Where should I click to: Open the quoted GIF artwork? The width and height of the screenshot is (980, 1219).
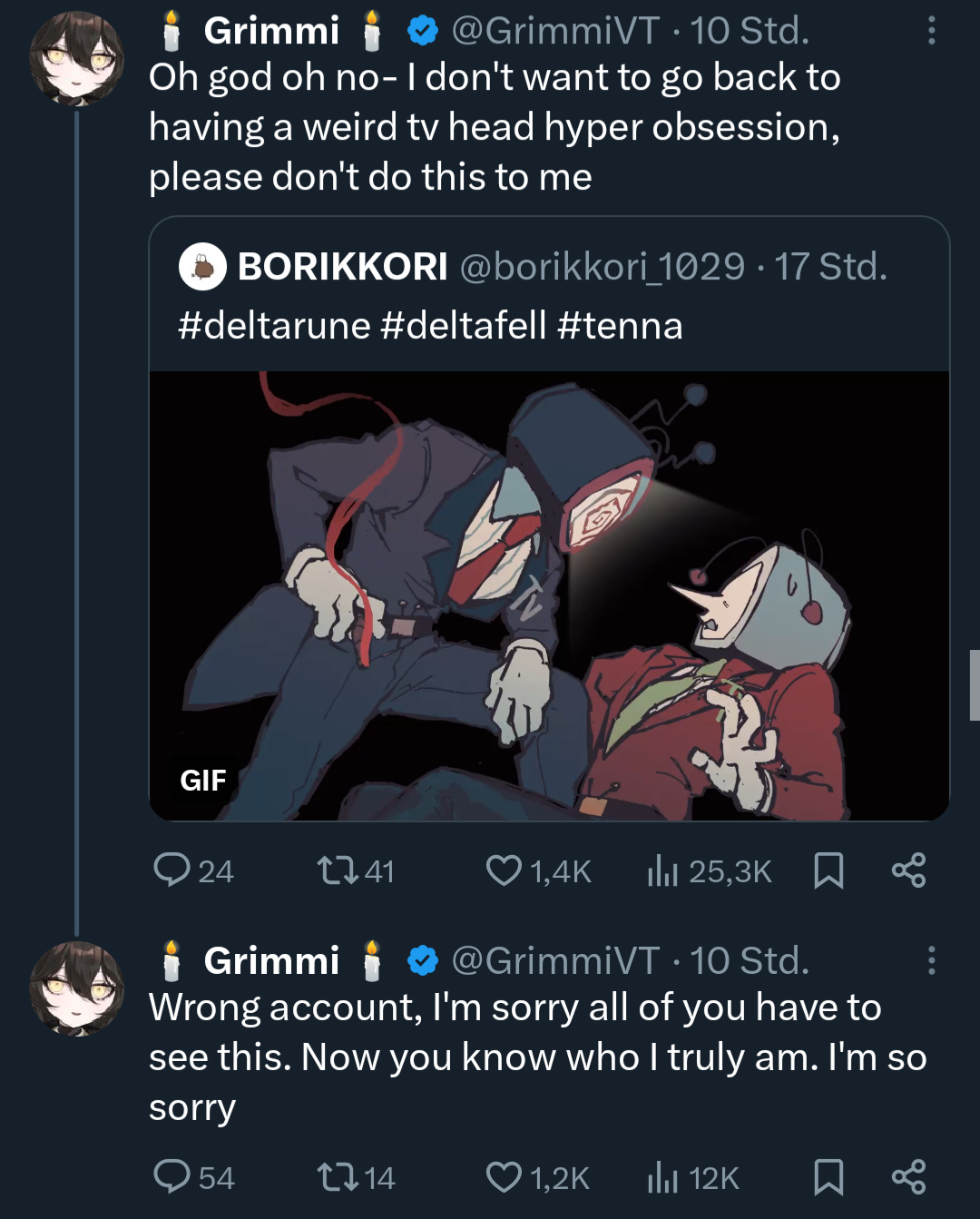(x=549, y=595)
